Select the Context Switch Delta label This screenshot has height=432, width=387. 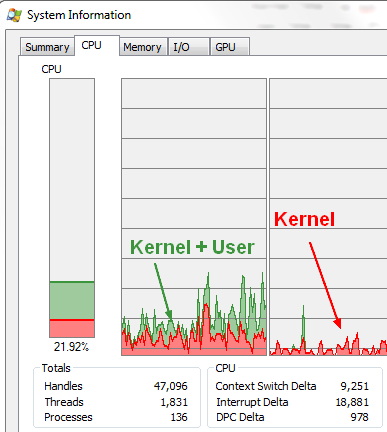click(266, 386)
